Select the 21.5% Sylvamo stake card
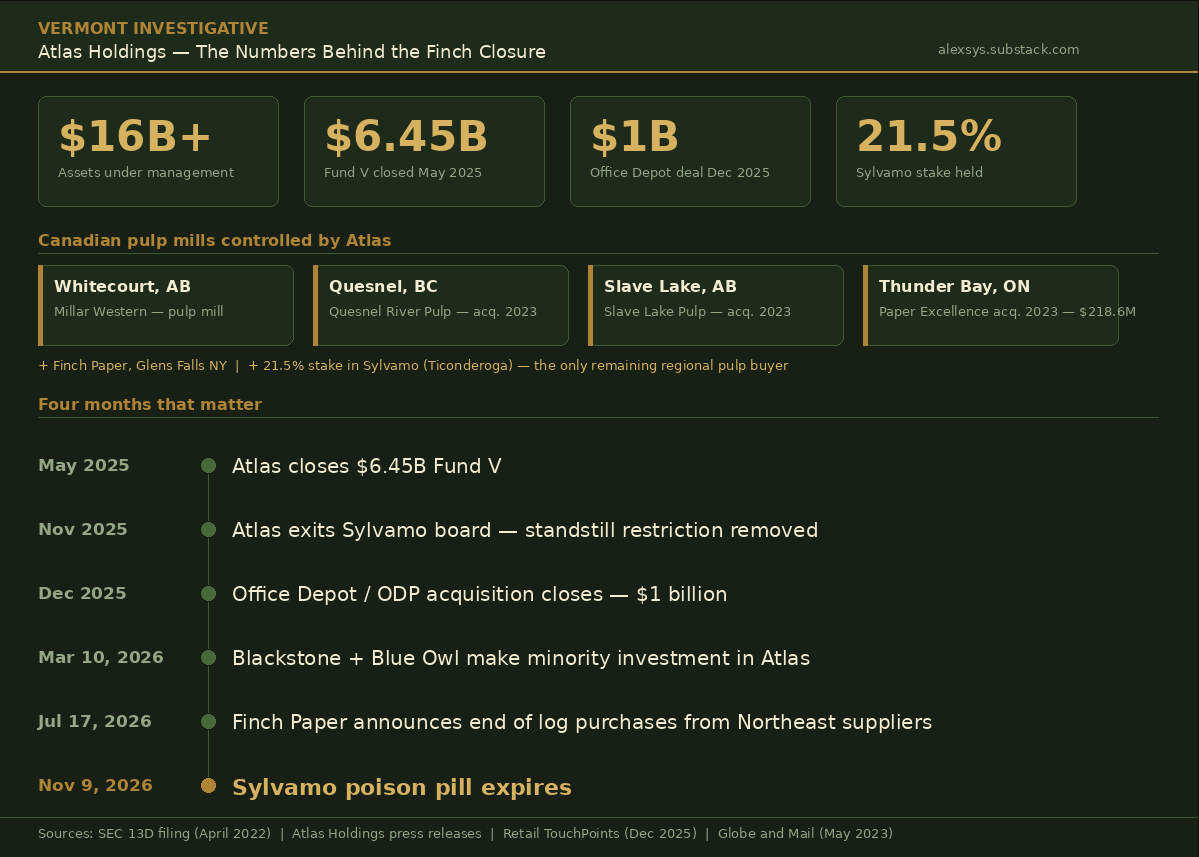The width and height of the screenshot is (1199, 857). (957, 151)
